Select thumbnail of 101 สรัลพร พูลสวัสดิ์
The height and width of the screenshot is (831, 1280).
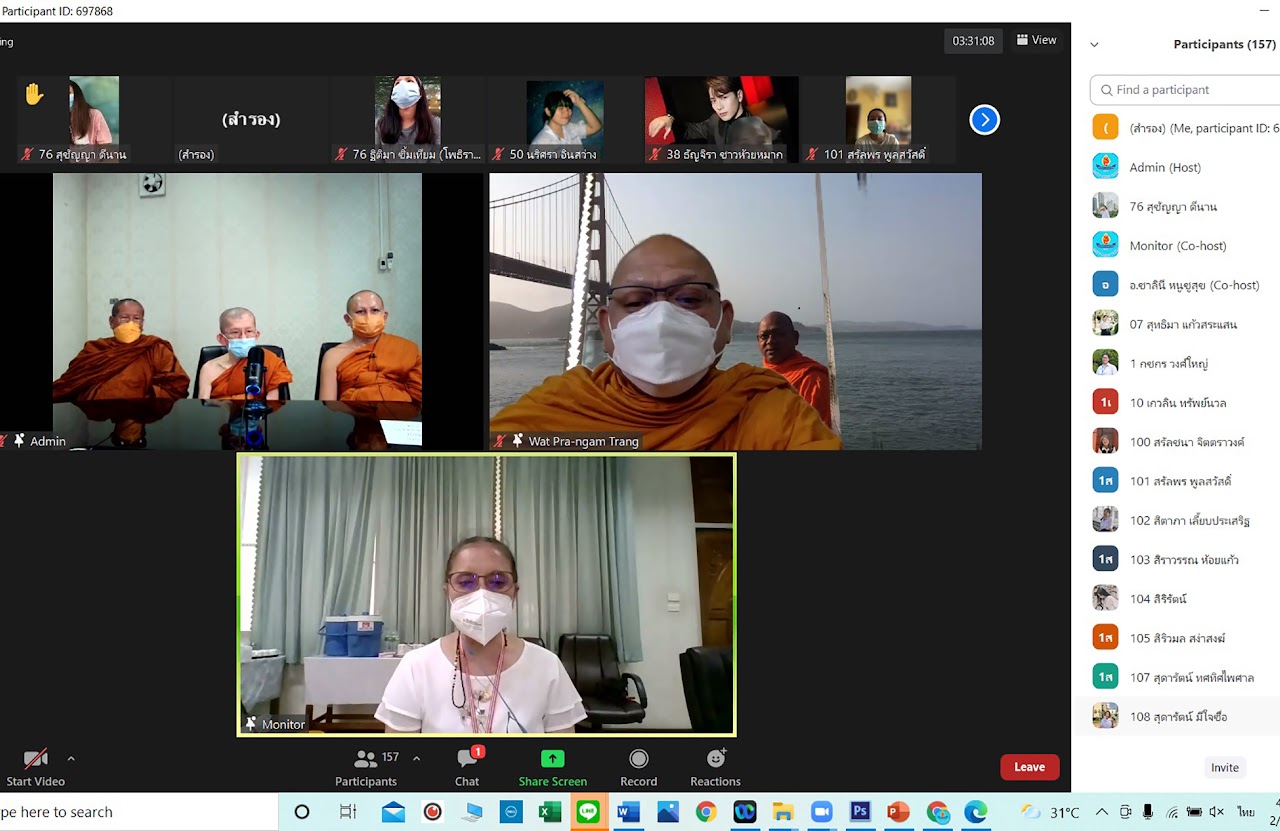click(878, 120)
